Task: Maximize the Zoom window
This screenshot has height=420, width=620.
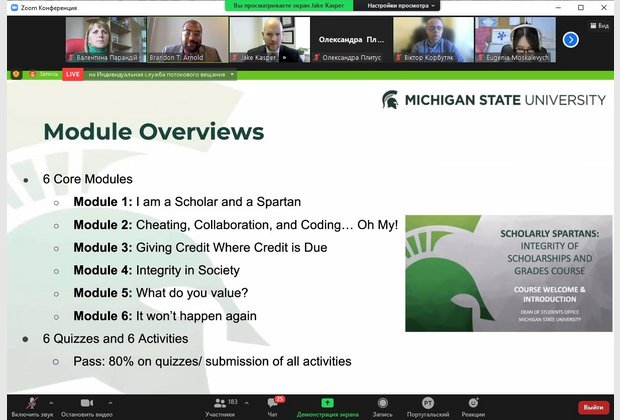Action: click(581, 8)
